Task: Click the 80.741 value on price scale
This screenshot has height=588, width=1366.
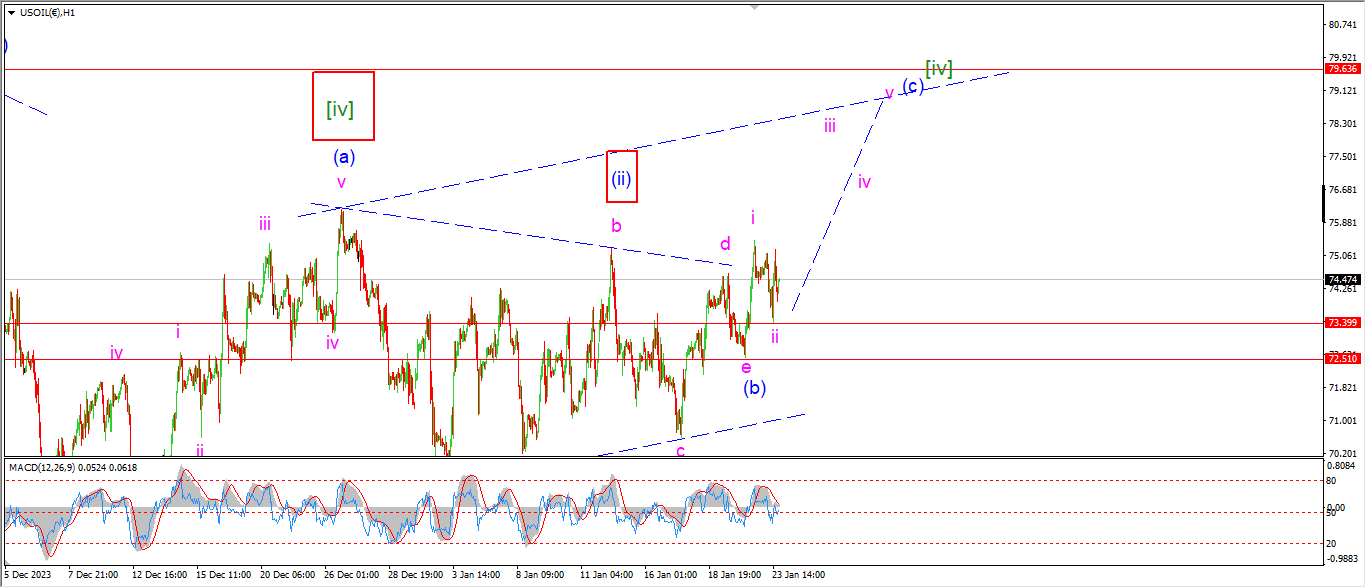Action: pyautogui.click(x=1341, y=24)
